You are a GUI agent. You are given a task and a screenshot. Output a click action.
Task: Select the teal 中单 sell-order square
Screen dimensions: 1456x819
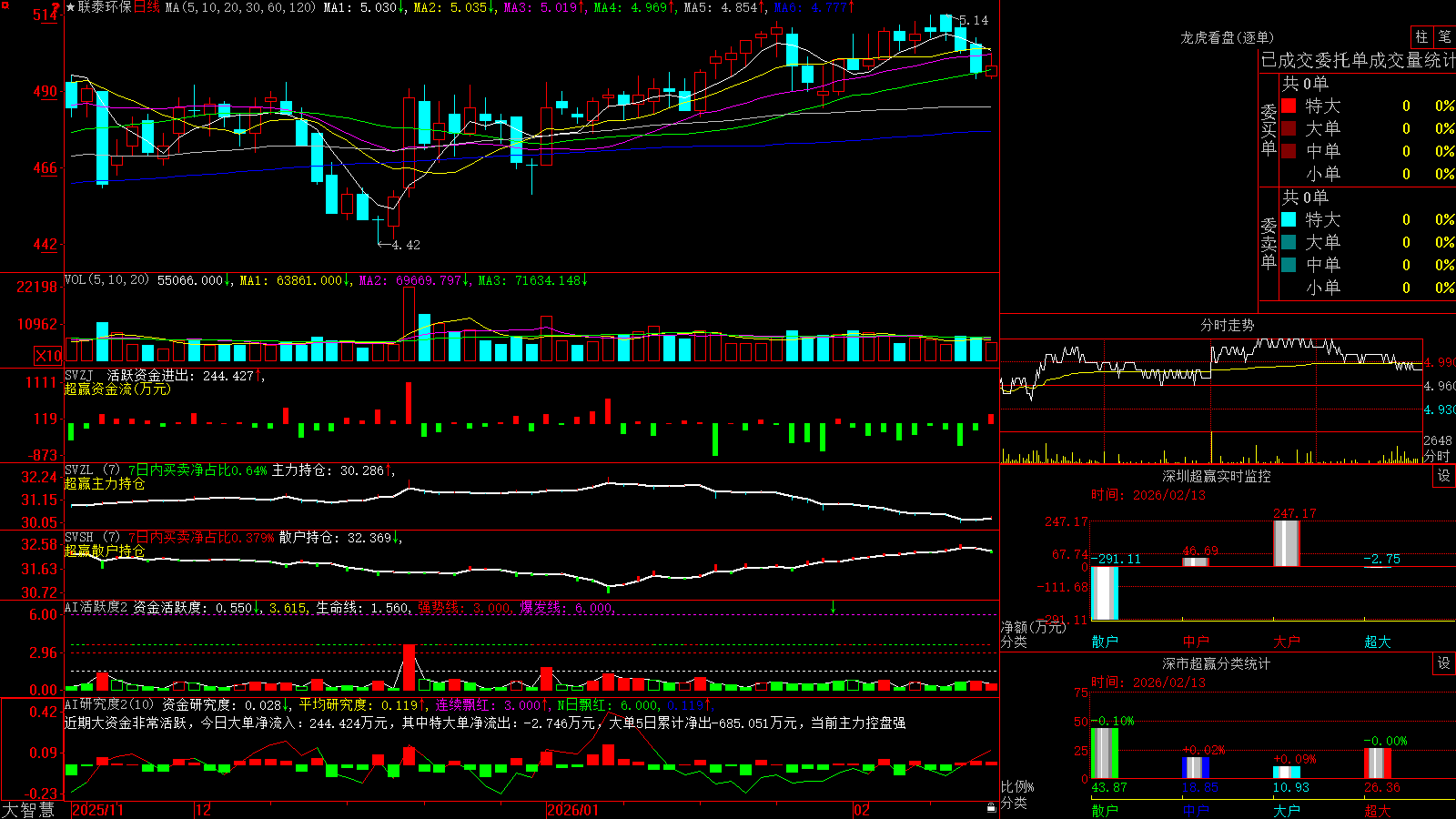pyautogui.click(x=1289, y=265)
